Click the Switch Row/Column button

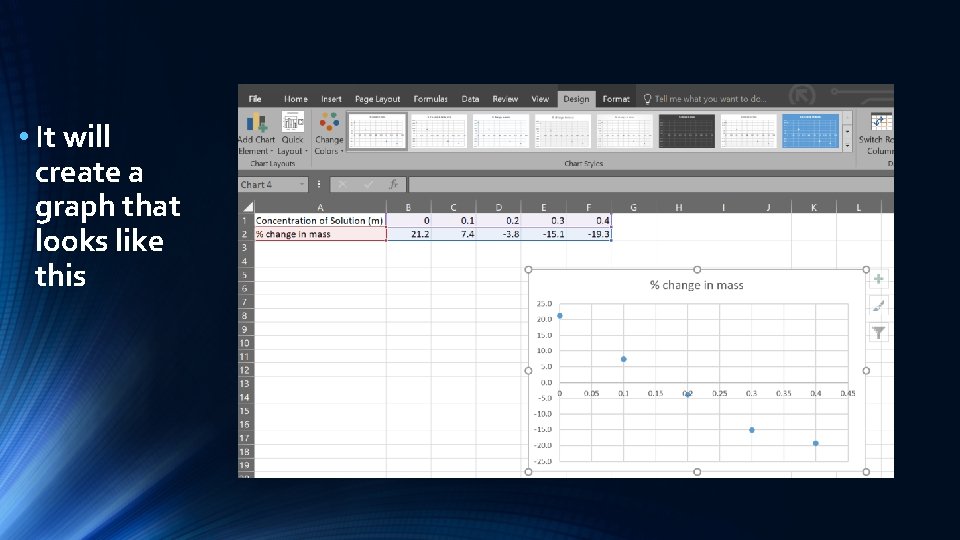tap(879, 133)
